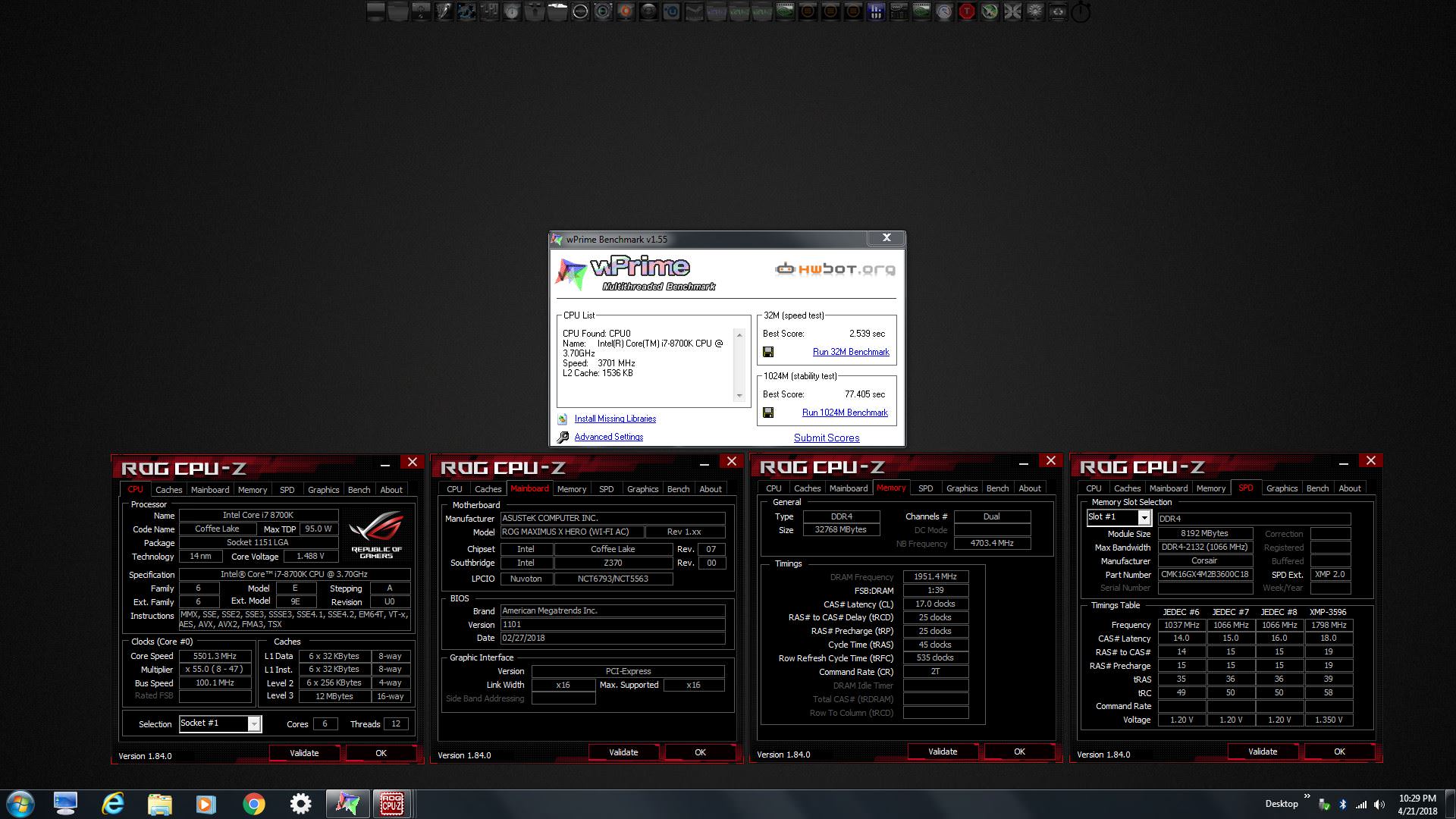Expand the Slot #1 memory slot dropdown
Image resolution: width=1456 pixels, height=819 pixels.
point(1144,518)
